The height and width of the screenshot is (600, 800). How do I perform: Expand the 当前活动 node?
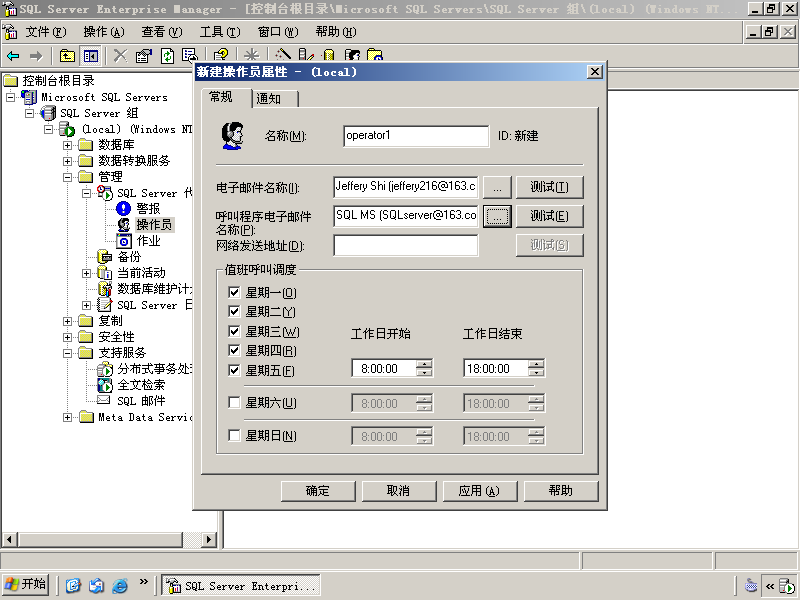pos(87,273)
